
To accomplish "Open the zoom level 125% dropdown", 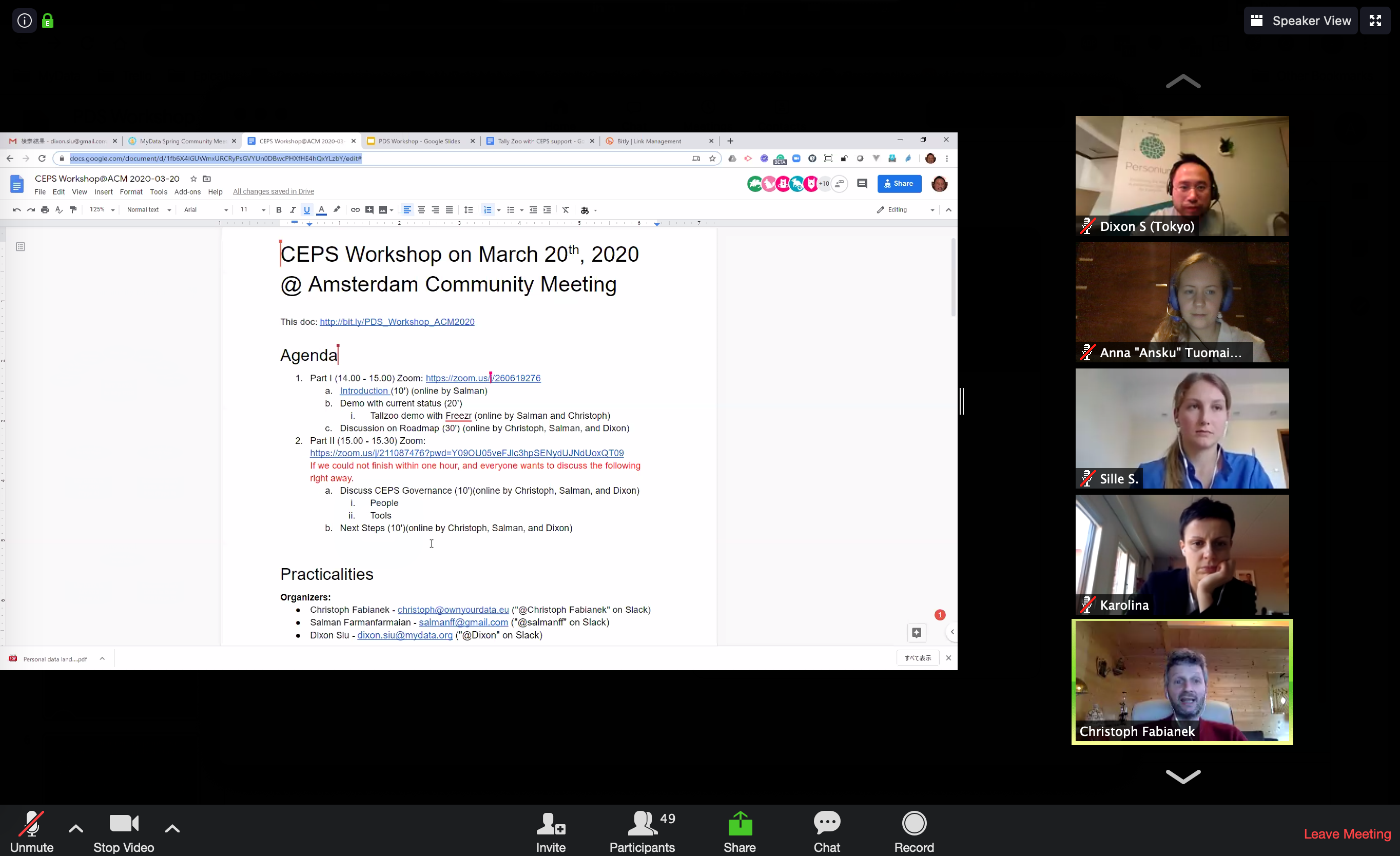I will tap(102, 209).
